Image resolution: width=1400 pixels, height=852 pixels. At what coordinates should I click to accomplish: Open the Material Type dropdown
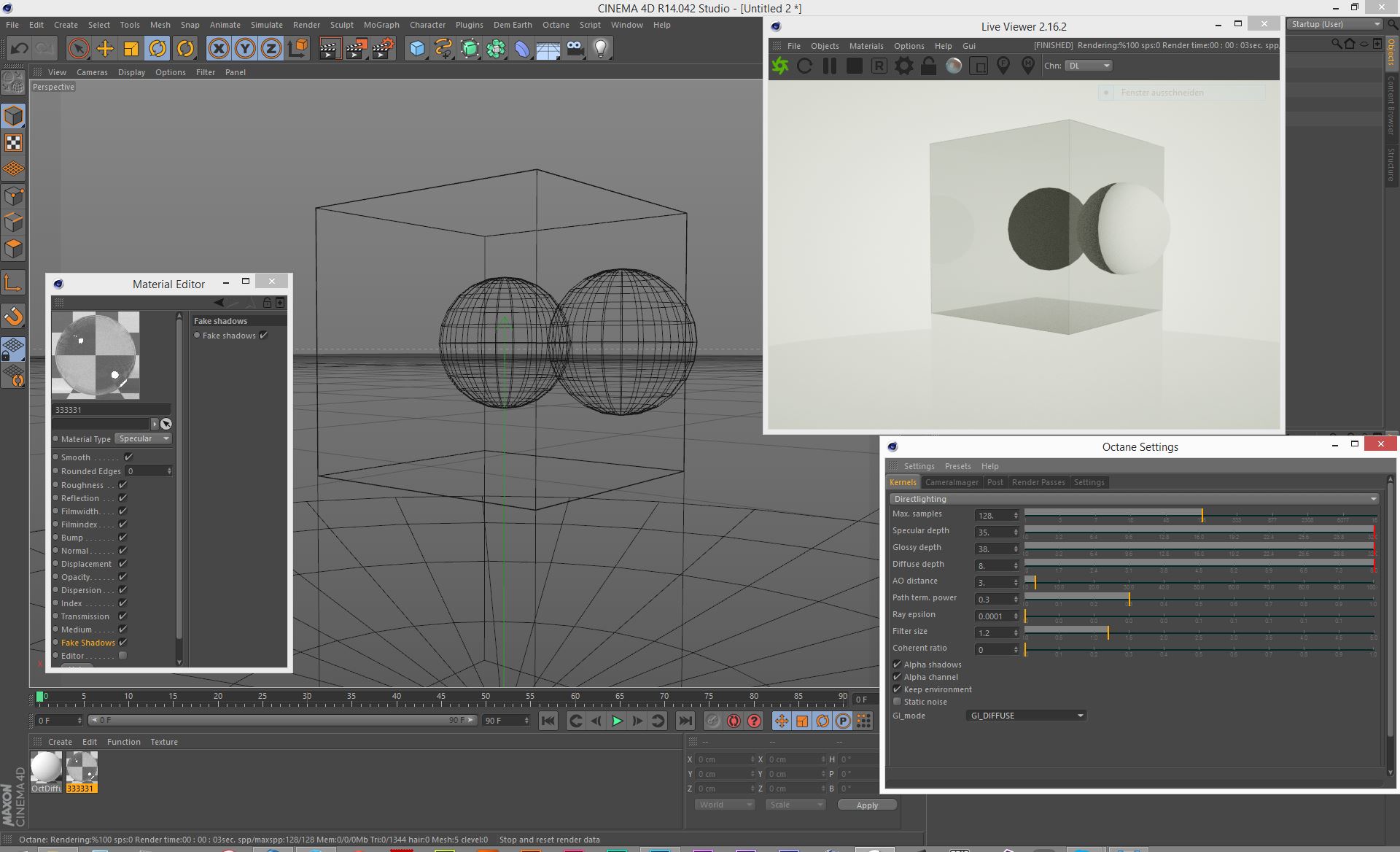(x=143, y=438)
